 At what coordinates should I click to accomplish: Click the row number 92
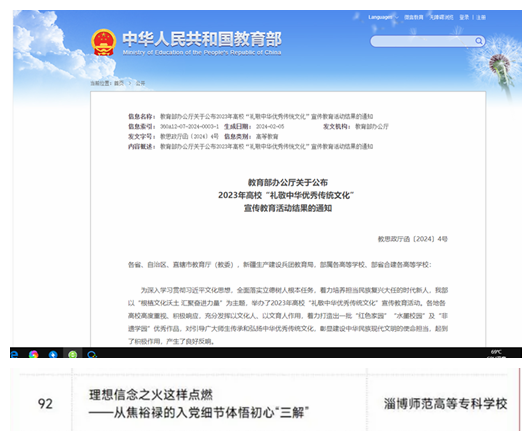(x=45, y=404)
